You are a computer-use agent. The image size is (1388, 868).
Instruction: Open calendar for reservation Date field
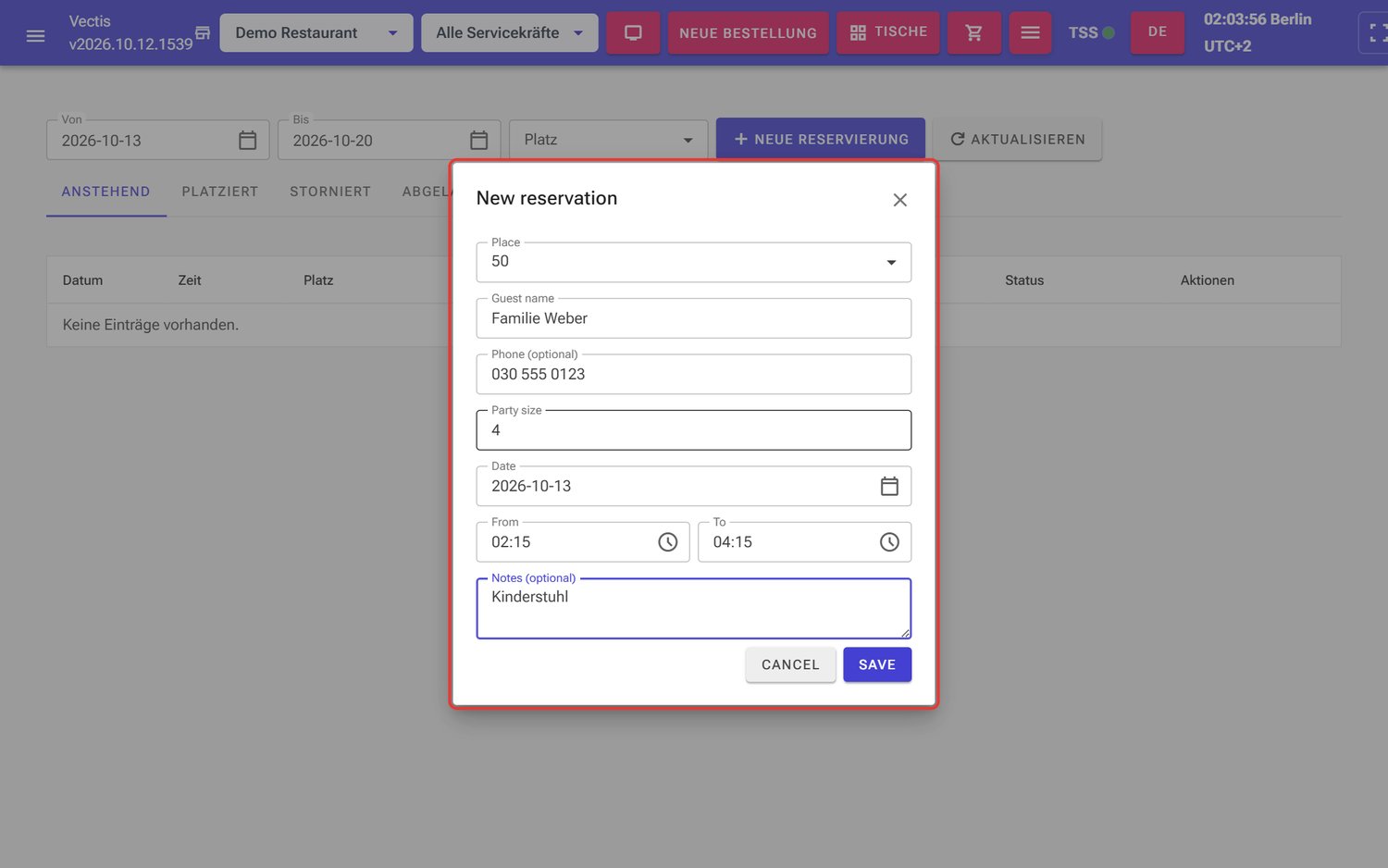(x=889, y=486)
